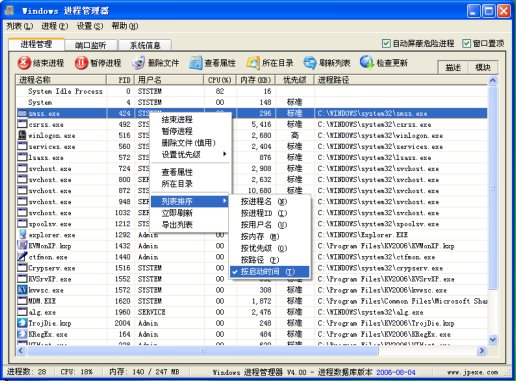This screenshot has height=381, width=516.
Task: Click the 进程路径 column header
Action: (401, 80)
